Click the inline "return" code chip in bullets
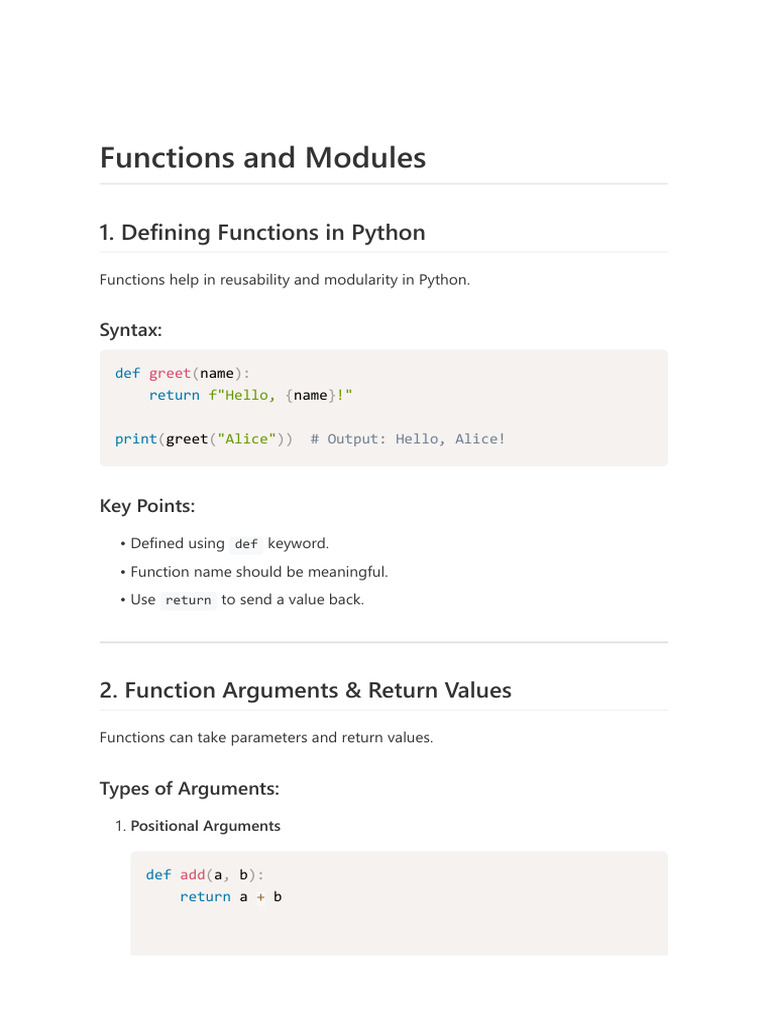Screen dimensions: 768x1024 click(x=188, y=600)
